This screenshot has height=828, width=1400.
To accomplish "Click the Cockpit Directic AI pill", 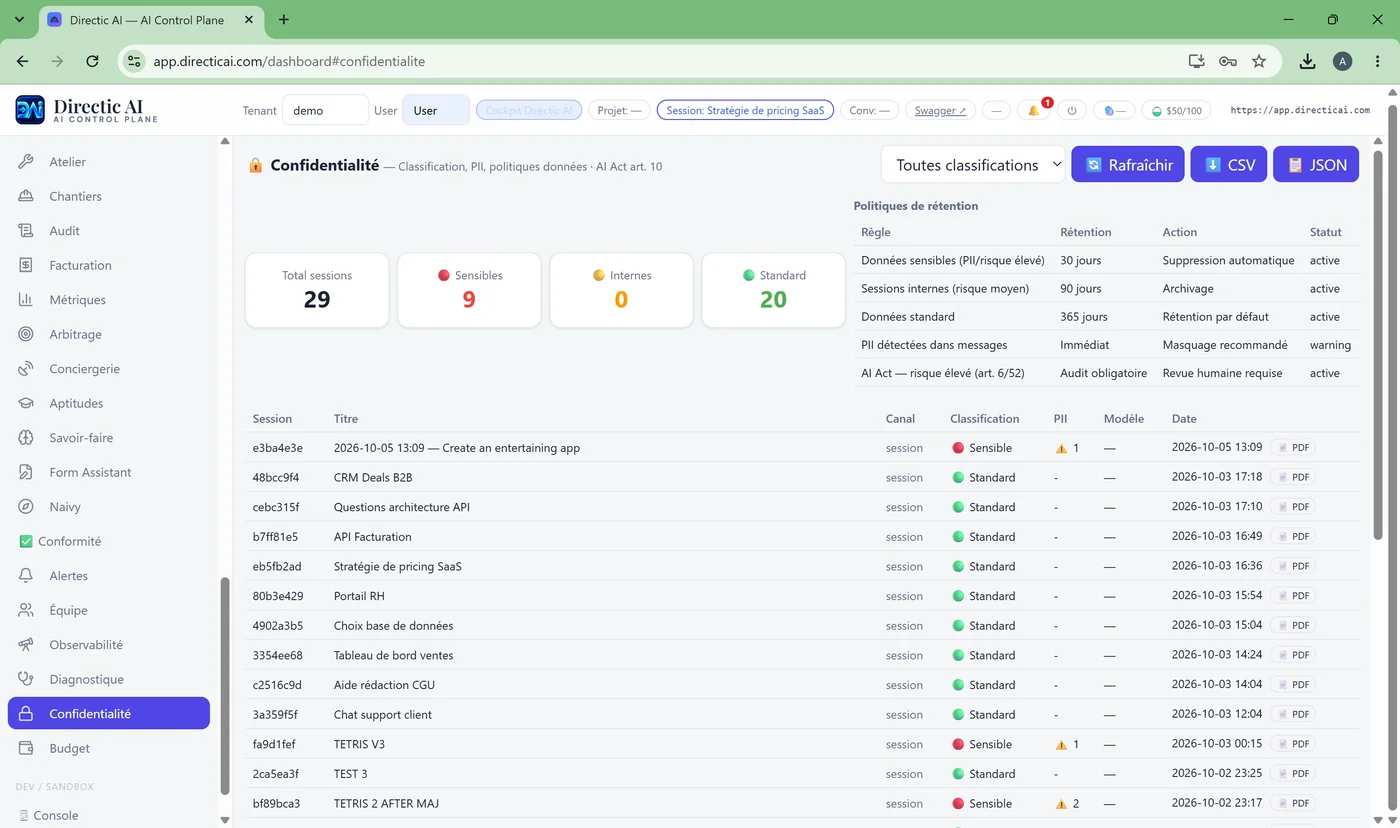I will coord(529,110).
